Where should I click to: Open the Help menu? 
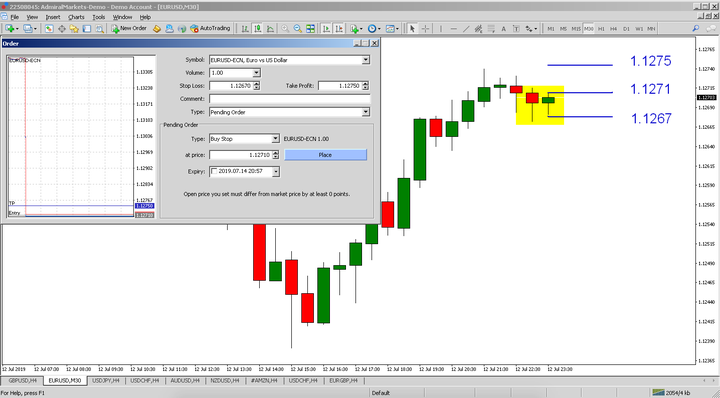145,17
